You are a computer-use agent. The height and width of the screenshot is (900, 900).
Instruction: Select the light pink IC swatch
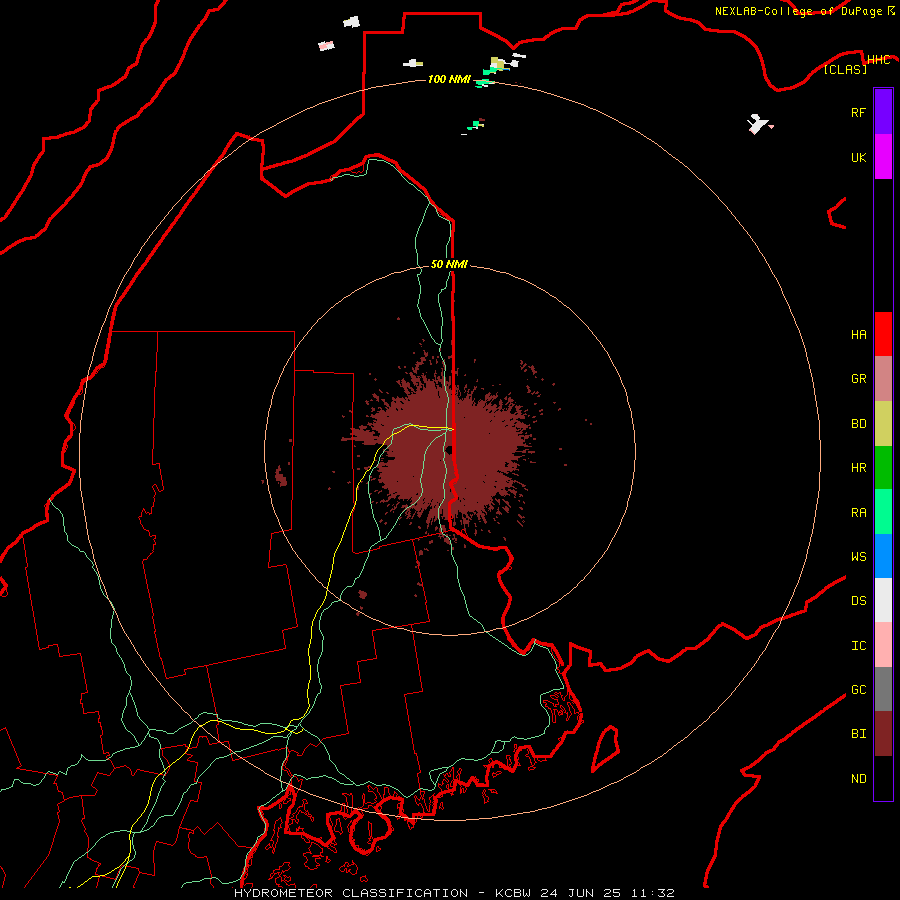883,645
